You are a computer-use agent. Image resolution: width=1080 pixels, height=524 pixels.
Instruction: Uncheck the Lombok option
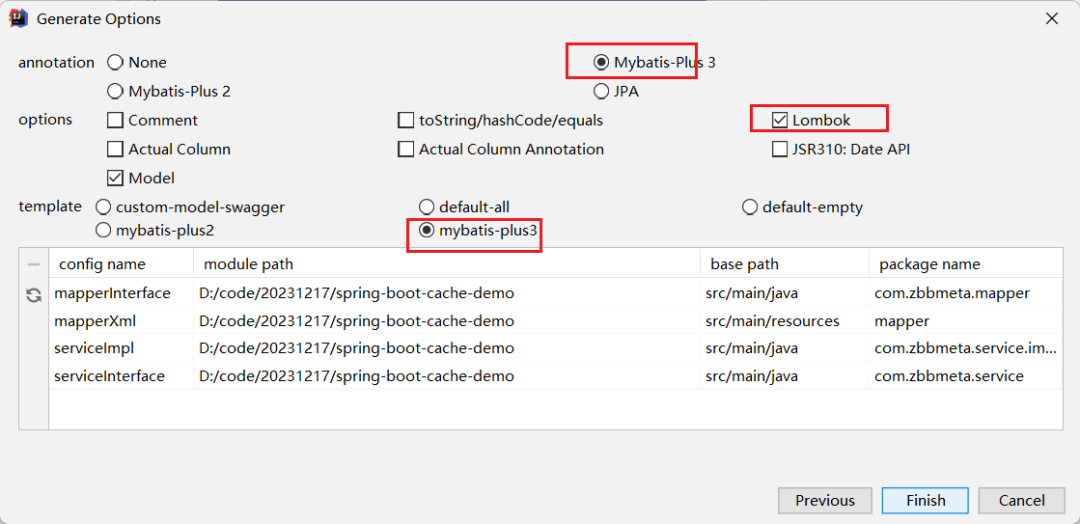click(811, 120)
